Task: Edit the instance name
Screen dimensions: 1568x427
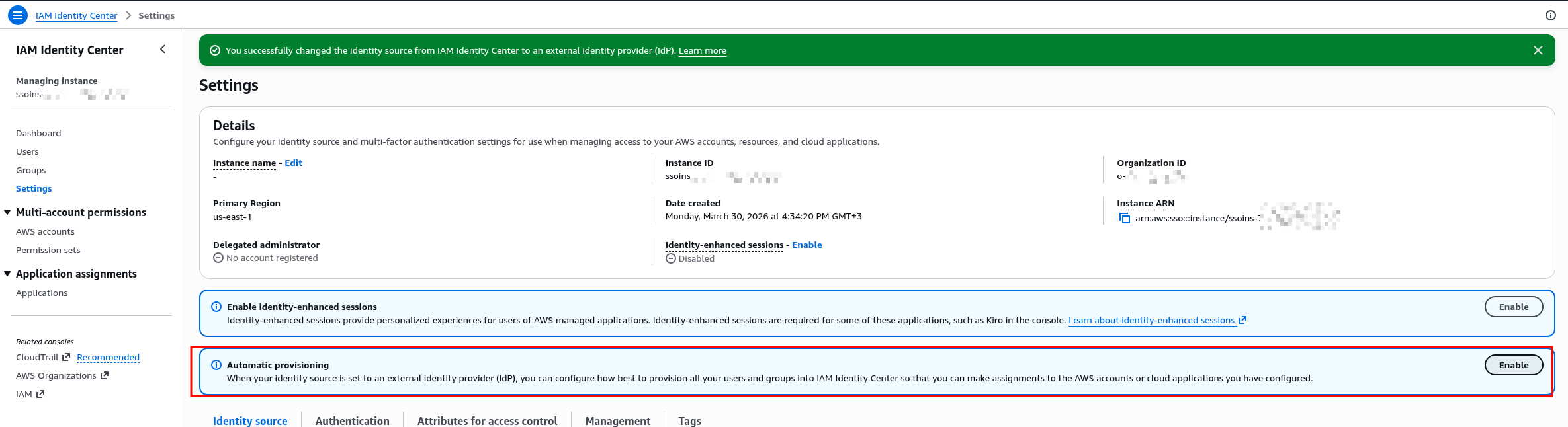Action: (293, 163)
